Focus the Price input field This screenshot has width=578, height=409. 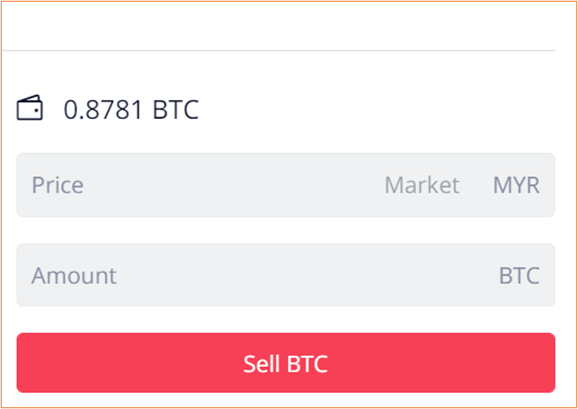point(286,185)
